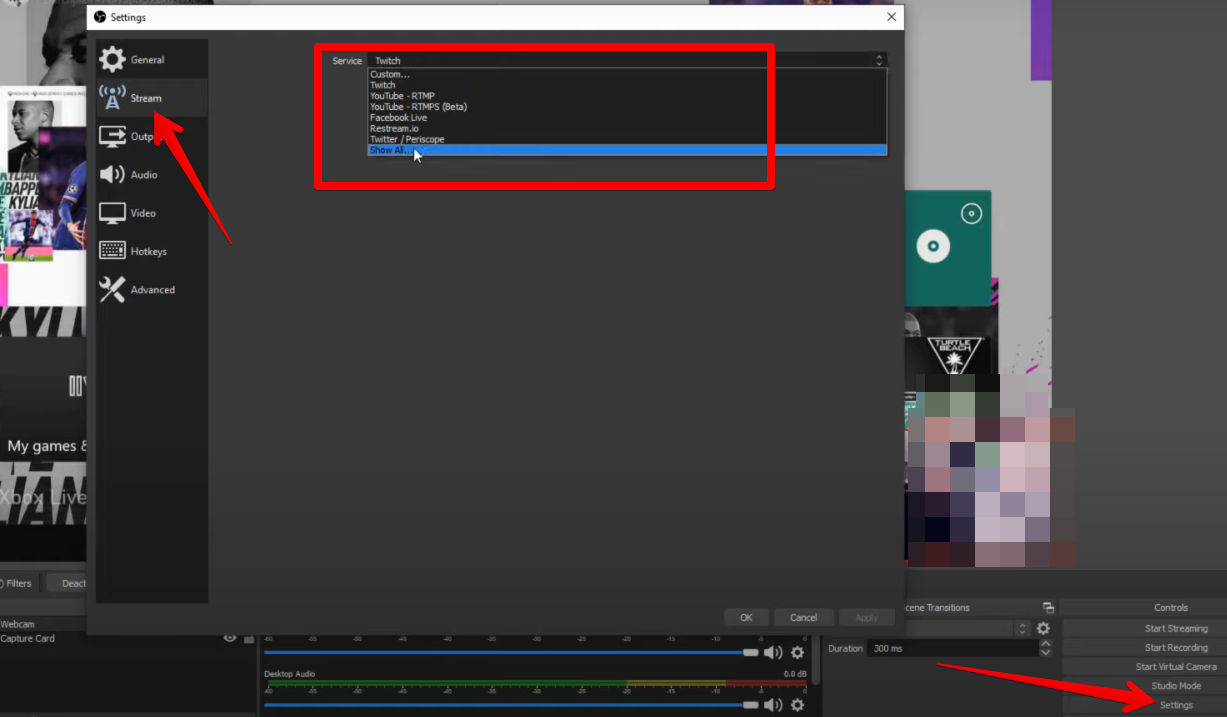
Task: Choose Twitch in the Service list
Action: coord(627,85)
